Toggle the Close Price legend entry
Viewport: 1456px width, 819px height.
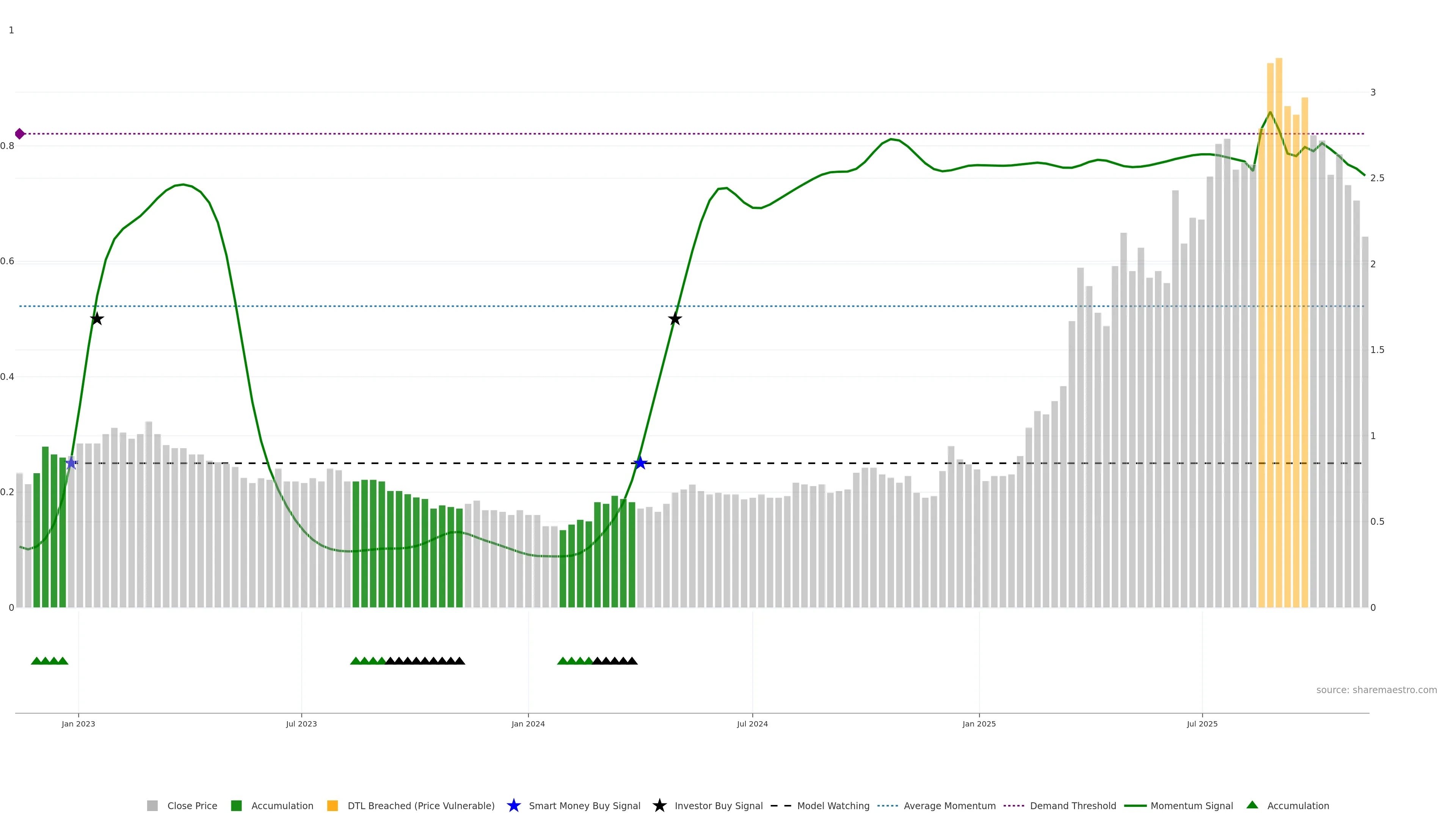click(191, 806)
